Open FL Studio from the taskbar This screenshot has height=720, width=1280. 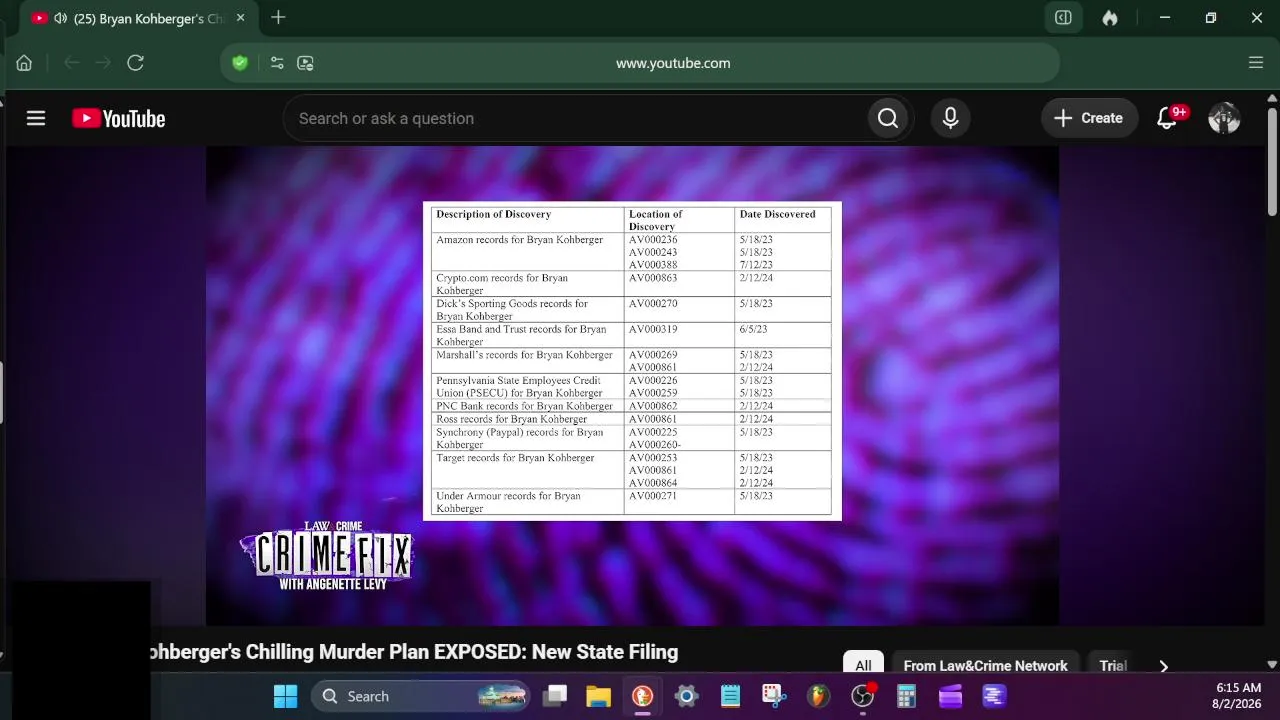pyautogui.click(x=818, y=696)
